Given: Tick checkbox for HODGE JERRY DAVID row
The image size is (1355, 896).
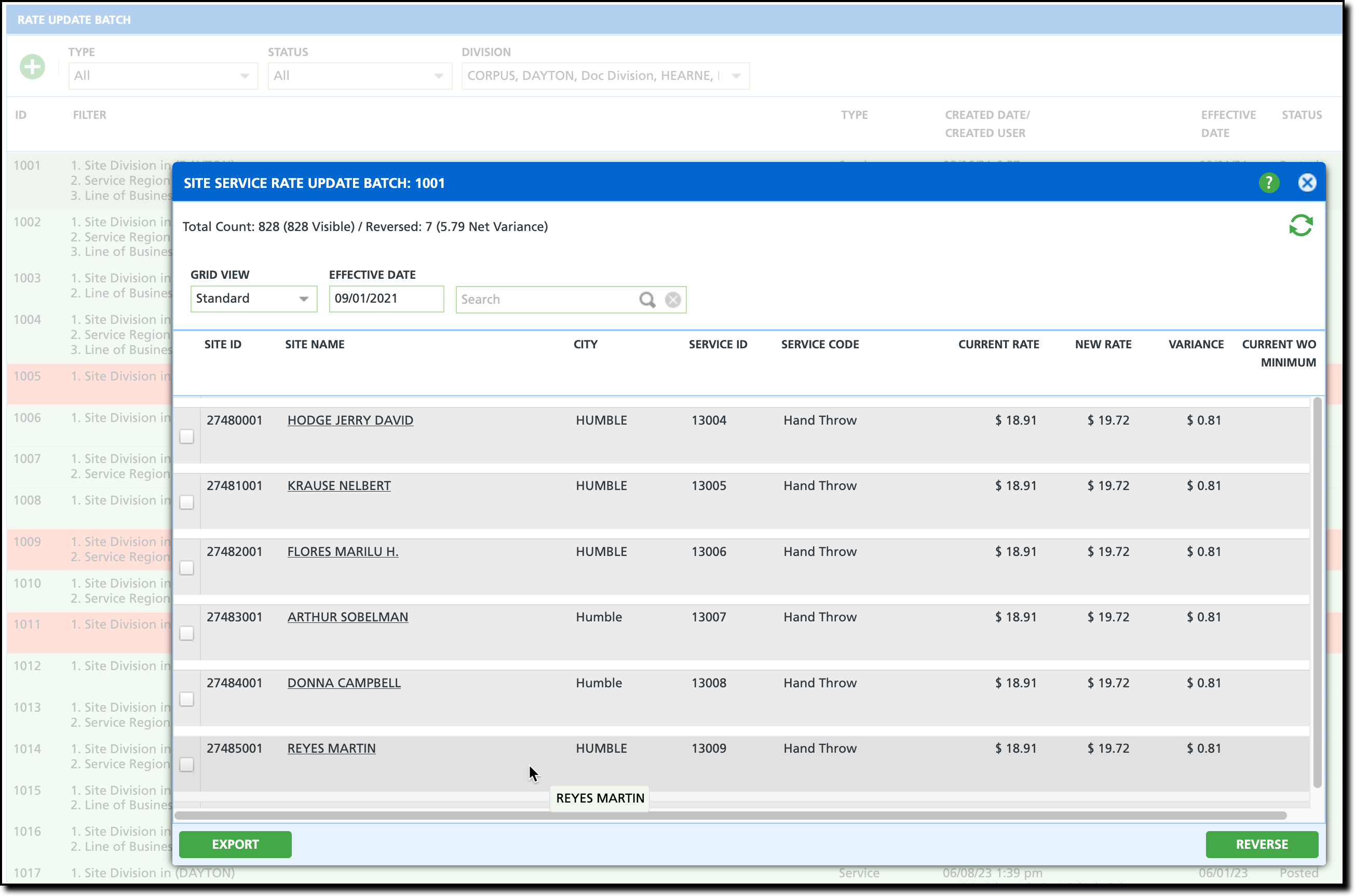Looking at the screenshot, I should [x=187, y=437].
